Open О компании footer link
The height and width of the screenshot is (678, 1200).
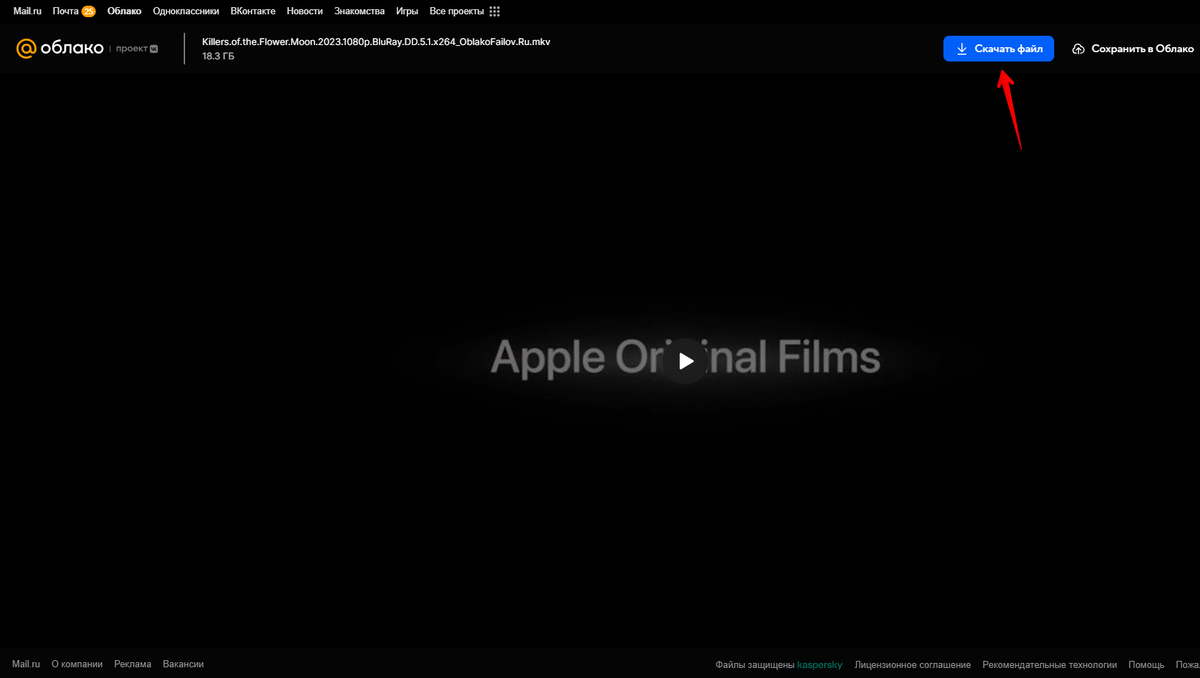77,664
